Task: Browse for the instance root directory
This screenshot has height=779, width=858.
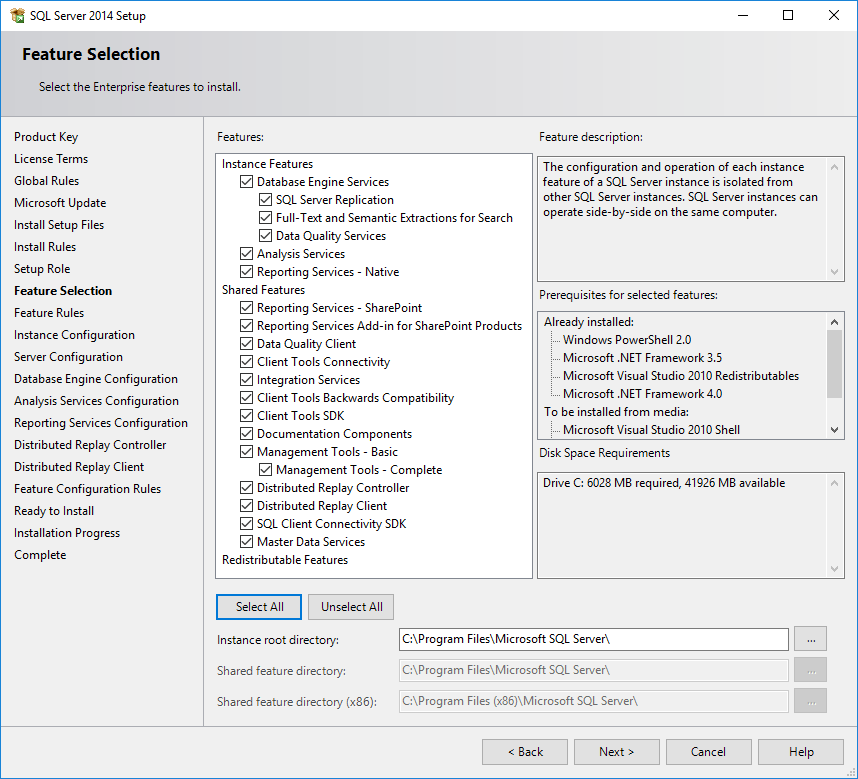Action: tap(810, 639)
